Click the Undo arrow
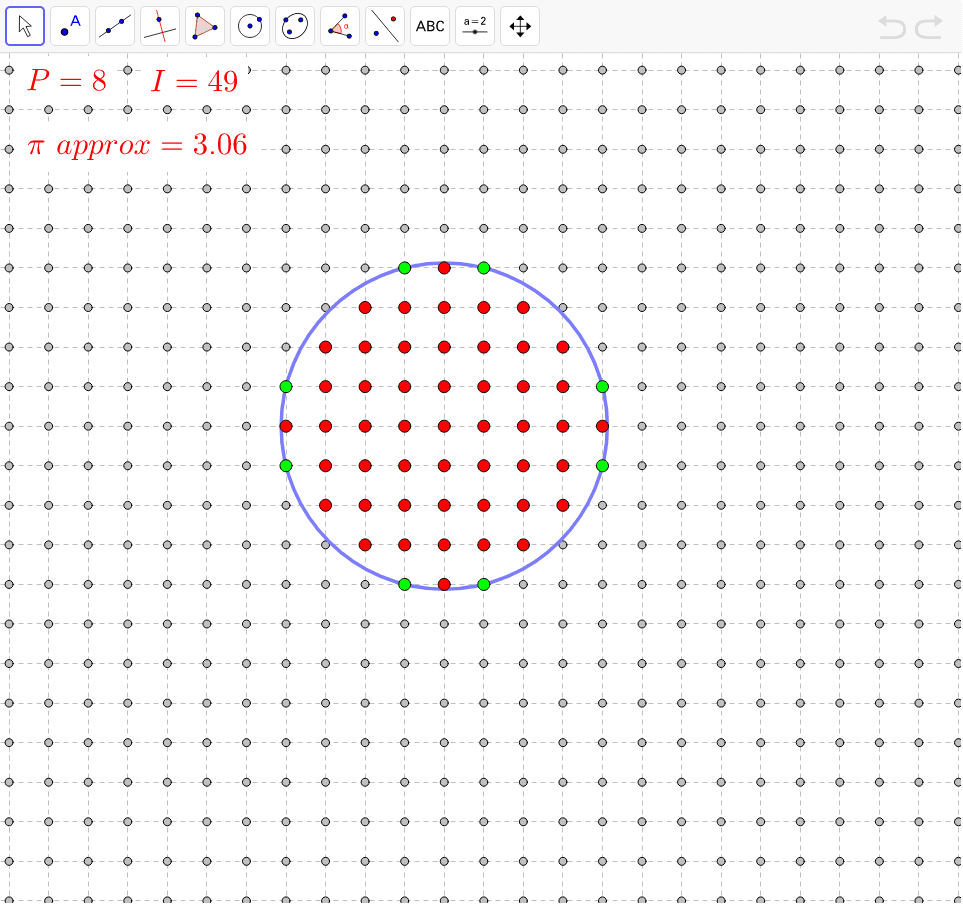Image resolution: width=963 pixels, height=905 pixels. [x=890, y=28]
